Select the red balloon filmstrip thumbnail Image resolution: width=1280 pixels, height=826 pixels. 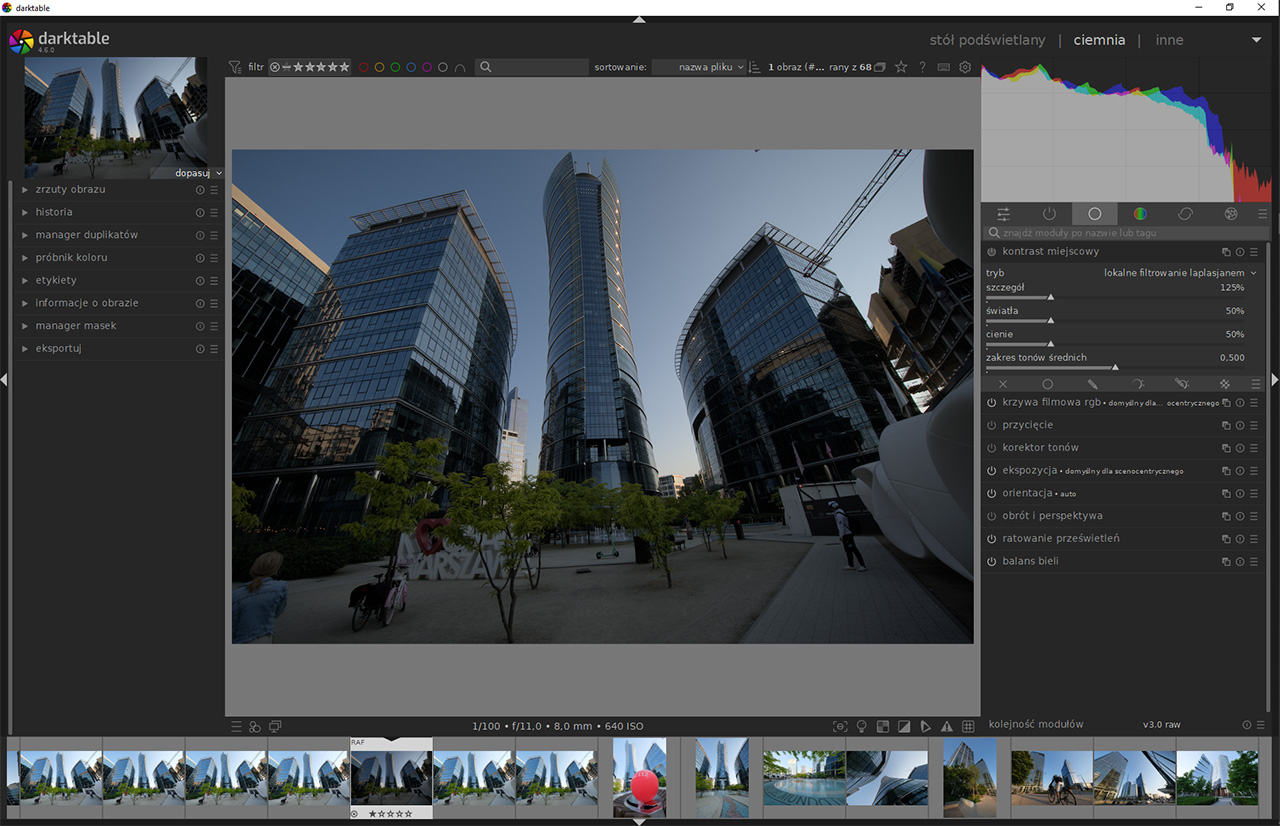[x=639, y=777]
